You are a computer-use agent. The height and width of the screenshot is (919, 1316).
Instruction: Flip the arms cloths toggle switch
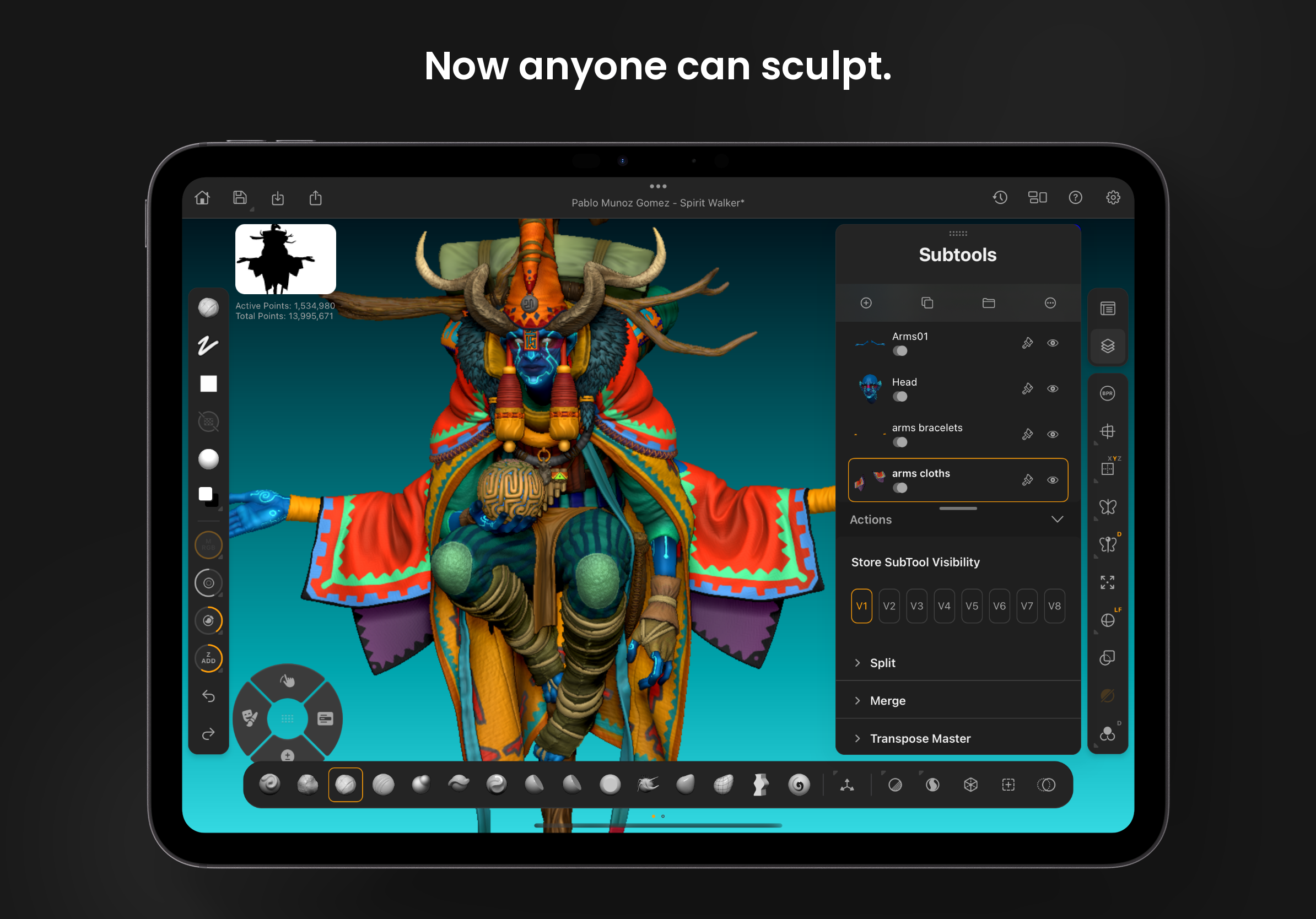coord(900,488)
